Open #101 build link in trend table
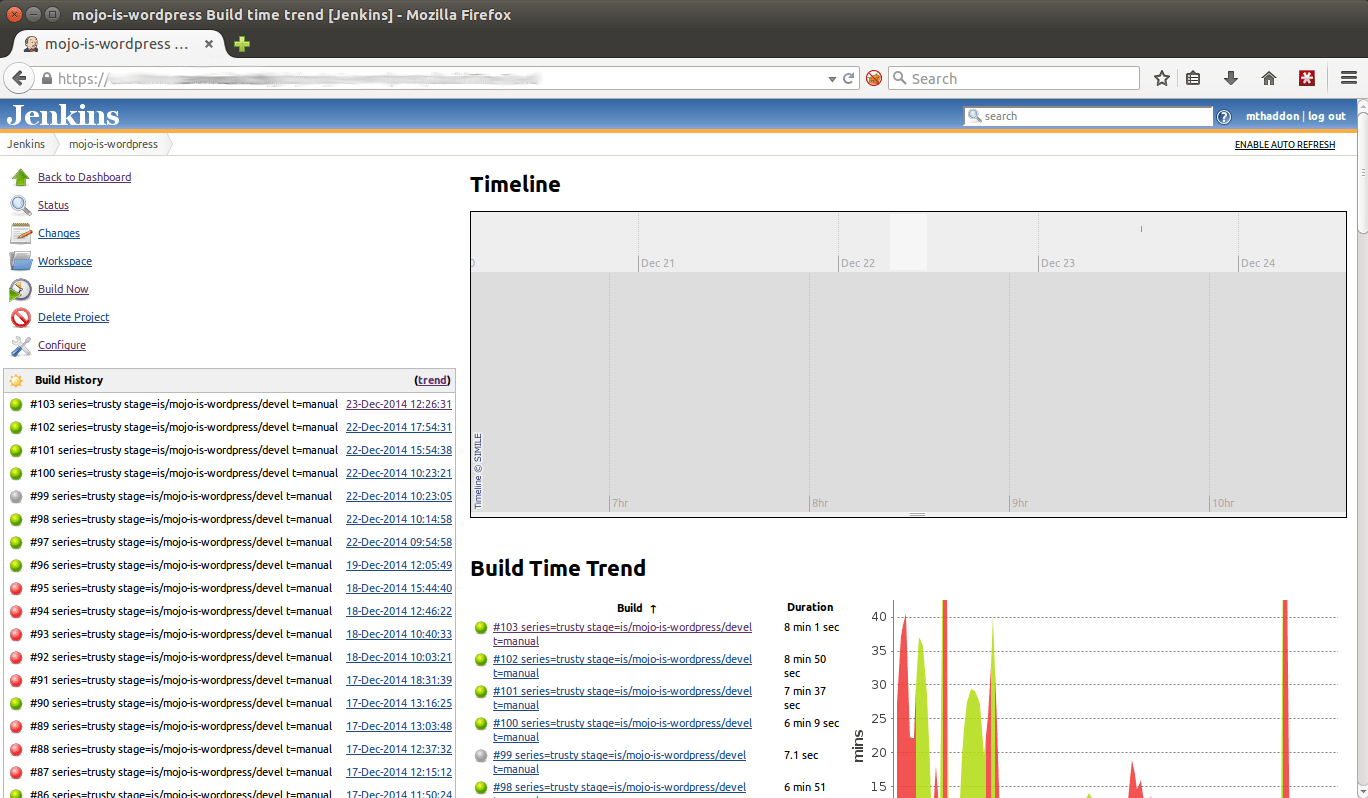 click(622, 699)
